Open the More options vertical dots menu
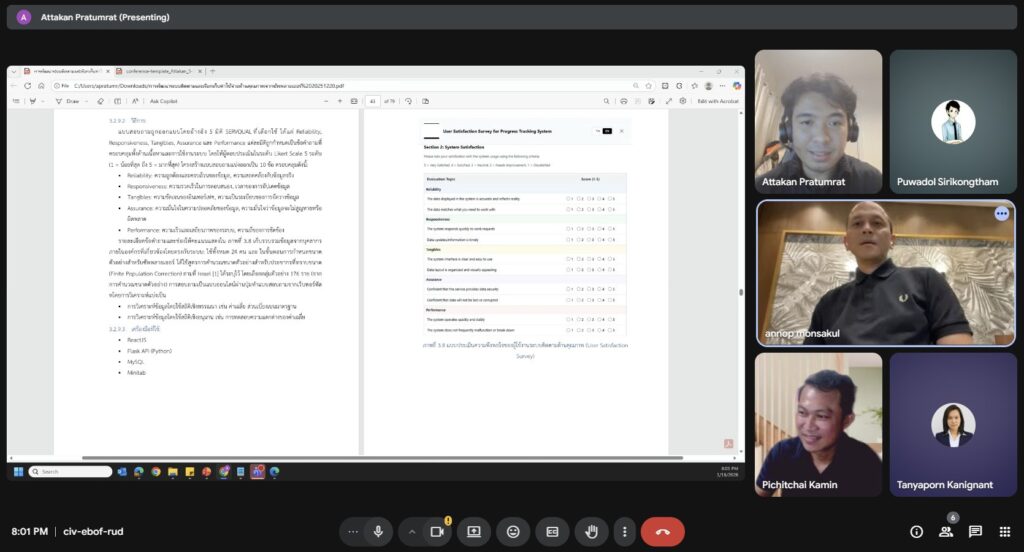 (625, 532)
